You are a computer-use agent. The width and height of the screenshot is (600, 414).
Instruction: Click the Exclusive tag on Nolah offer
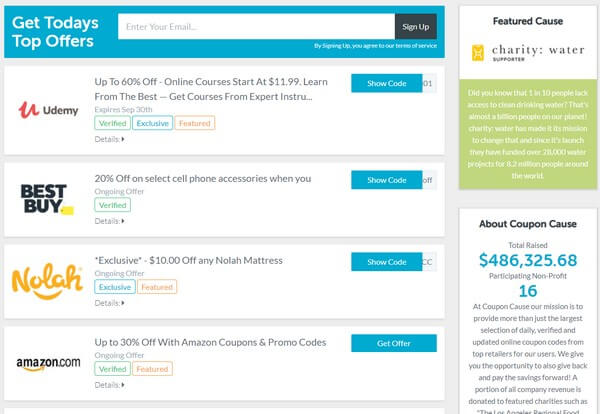tap(115, 287)
